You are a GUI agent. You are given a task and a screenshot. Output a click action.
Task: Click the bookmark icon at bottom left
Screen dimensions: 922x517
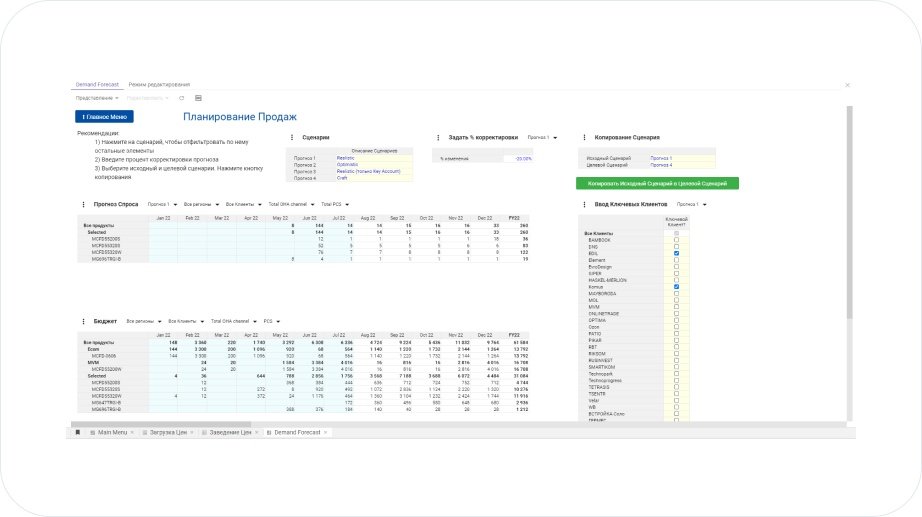pyautogui.click(x=78, y=432)
